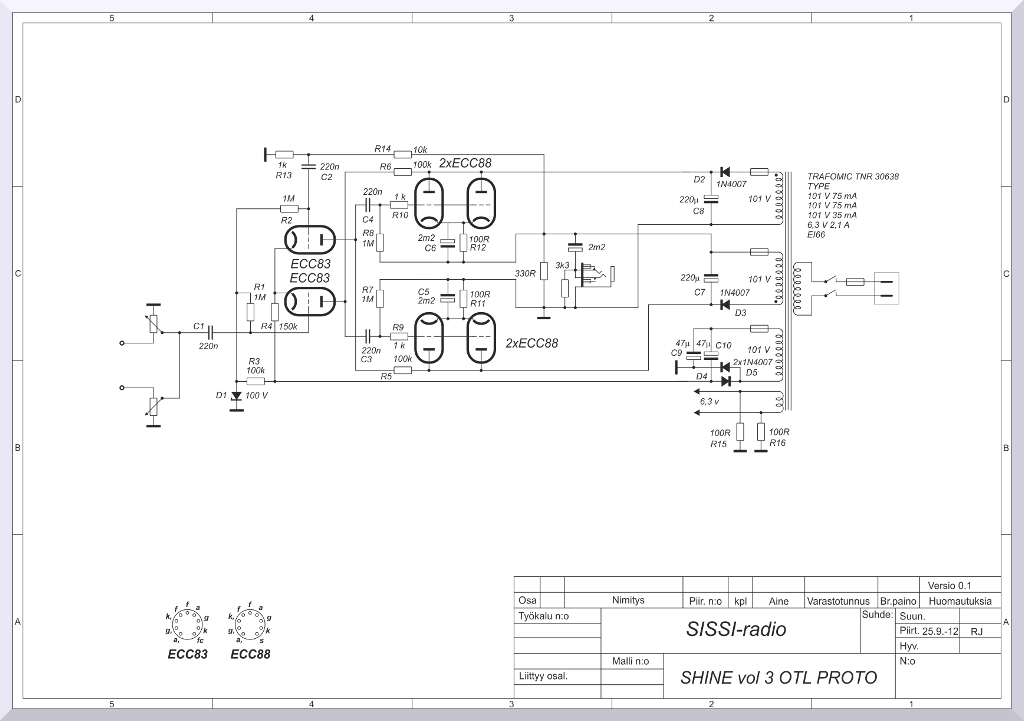
Task: Select the TRAFOMIC TNR 30638 transformer label
Action: (x=852, y=176)
